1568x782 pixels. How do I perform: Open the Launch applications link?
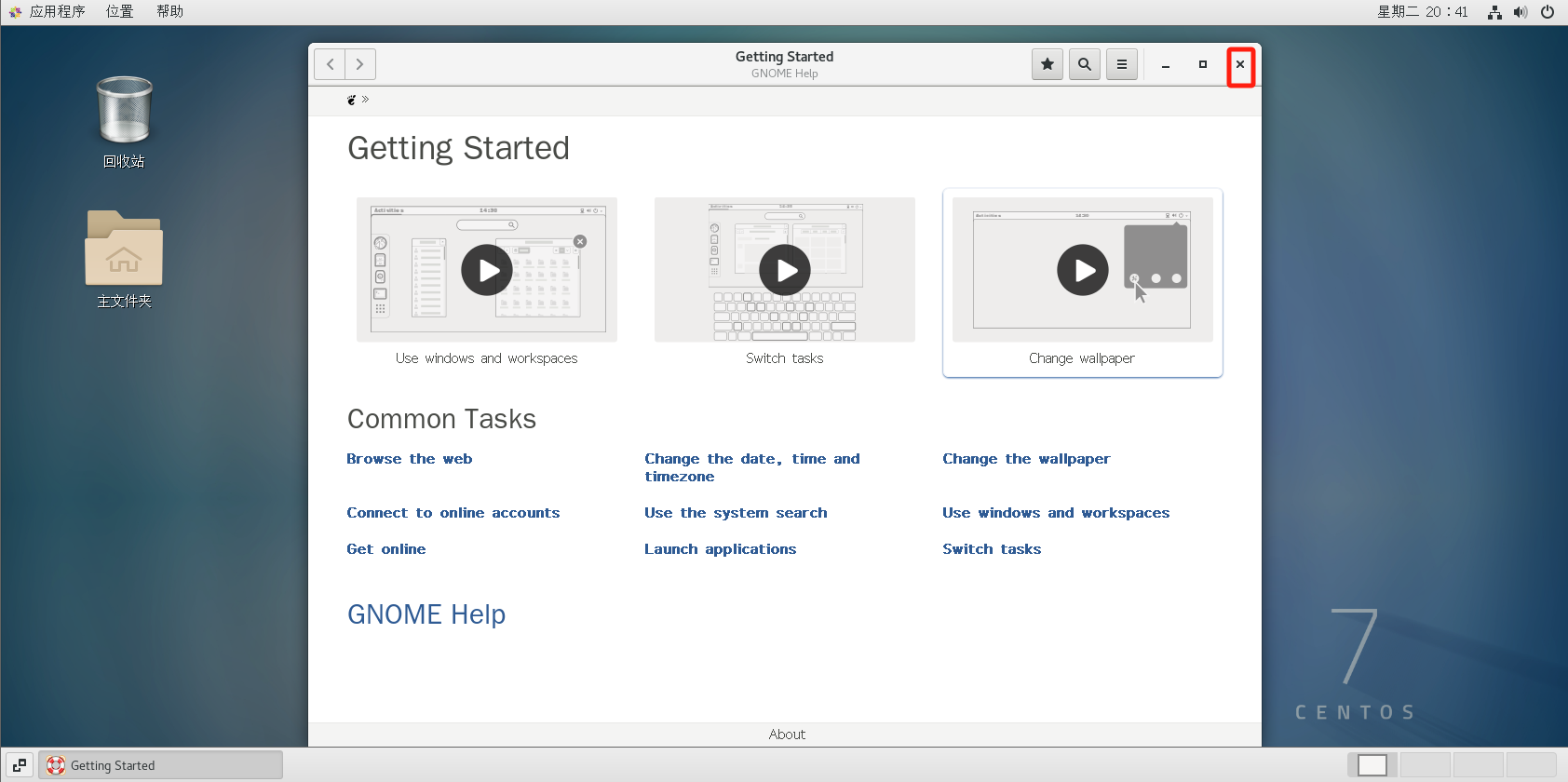(721, 549)
